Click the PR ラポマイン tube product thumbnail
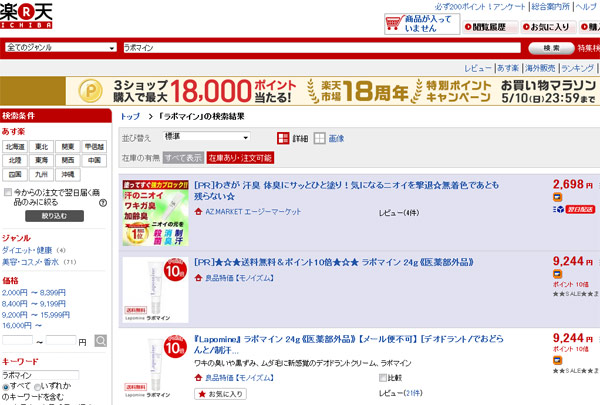The height and width of the screenshot is (405, 600). tap(155, 290)
